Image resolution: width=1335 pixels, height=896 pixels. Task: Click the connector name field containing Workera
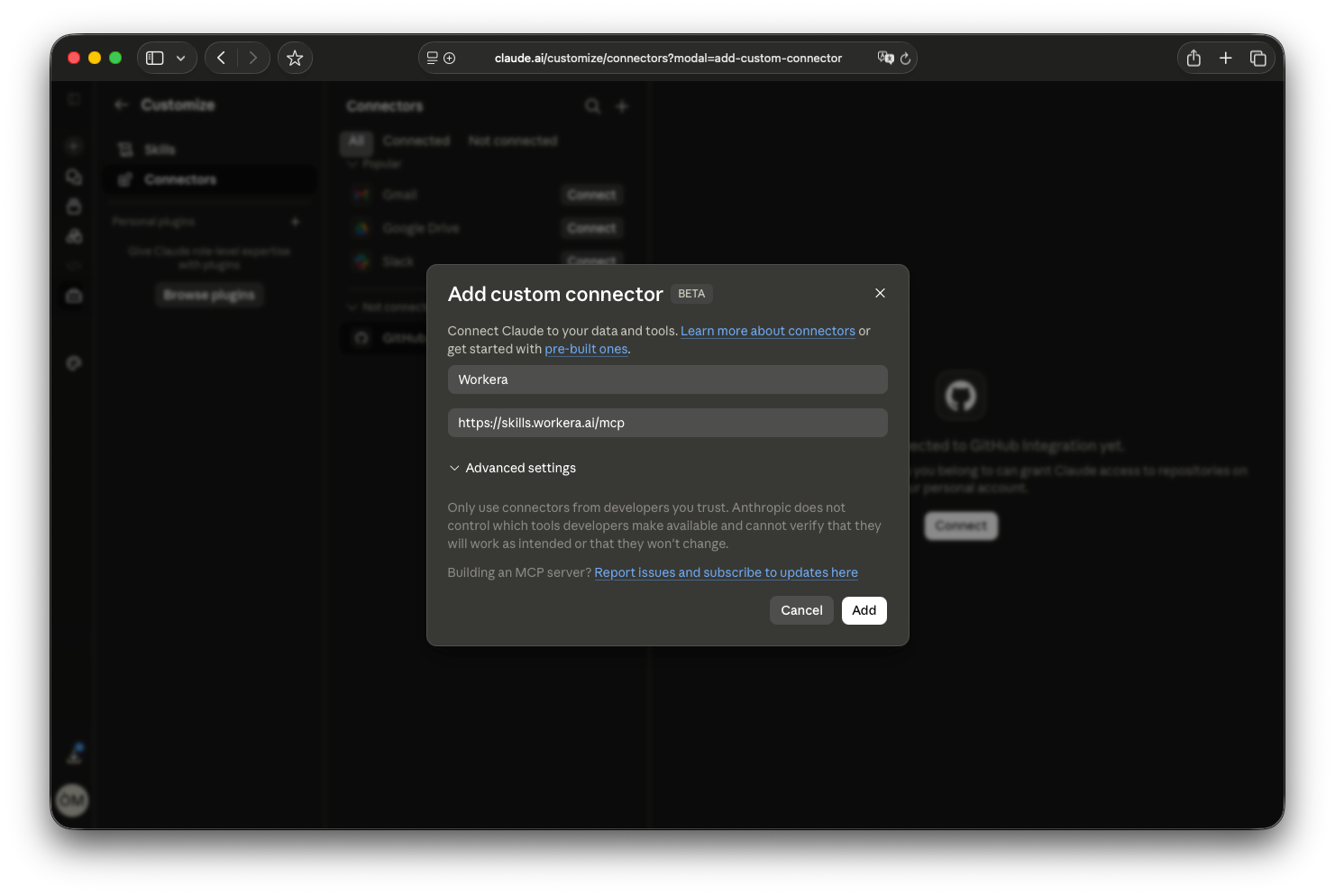point(668,379)
